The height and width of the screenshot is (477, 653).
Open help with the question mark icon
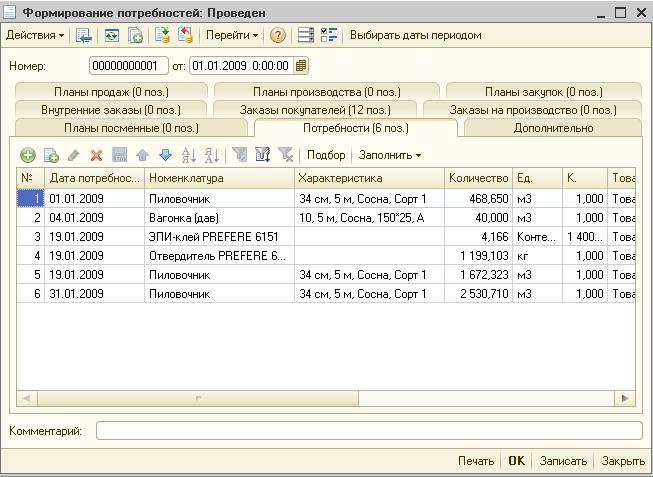(278, 35)
